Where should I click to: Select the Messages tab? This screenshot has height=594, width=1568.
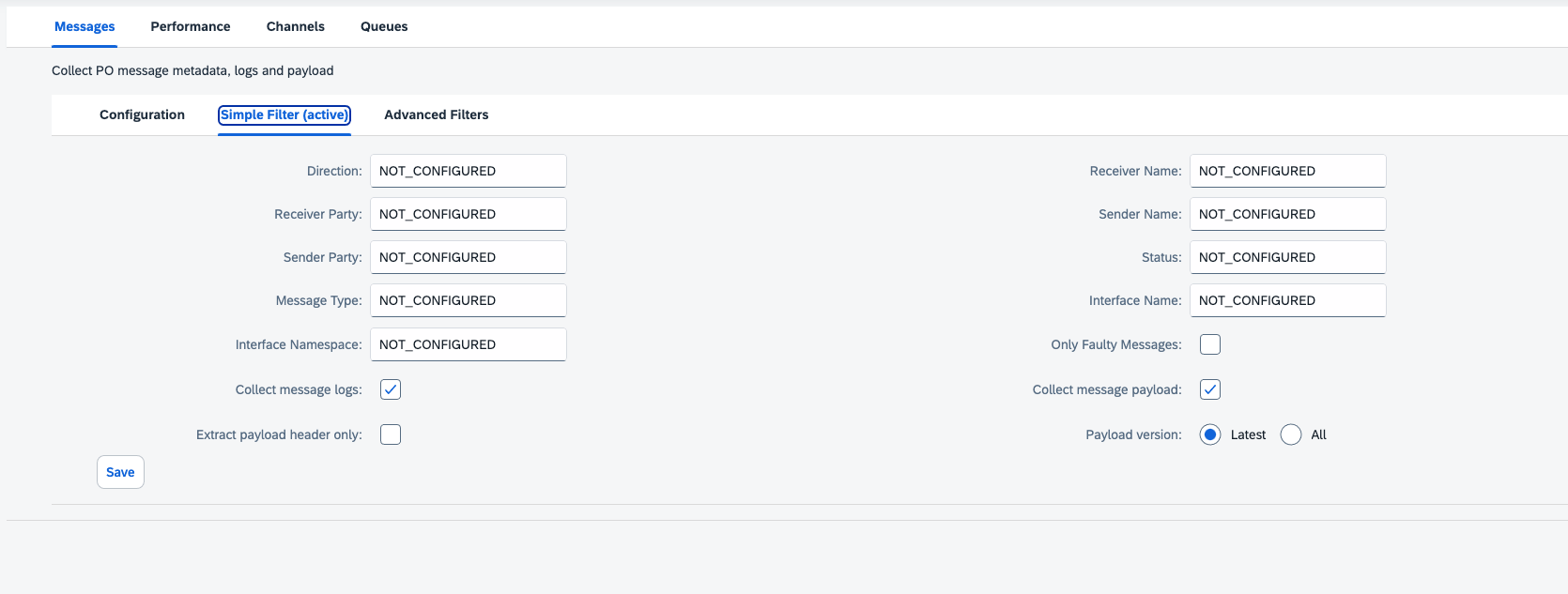(85, 26)
